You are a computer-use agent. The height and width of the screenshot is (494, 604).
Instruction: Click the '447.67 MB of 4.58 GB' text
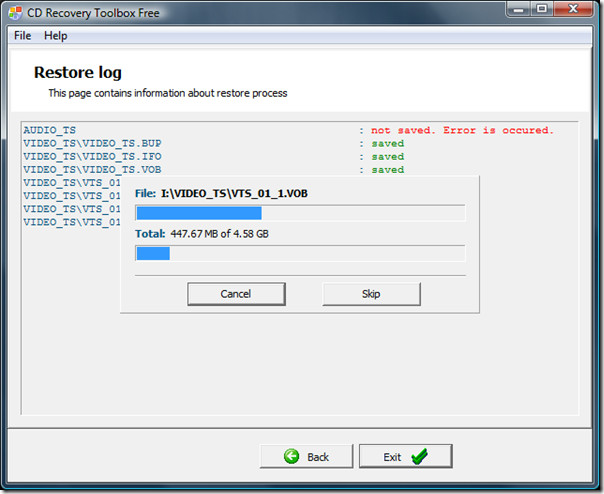click(220, 234)
